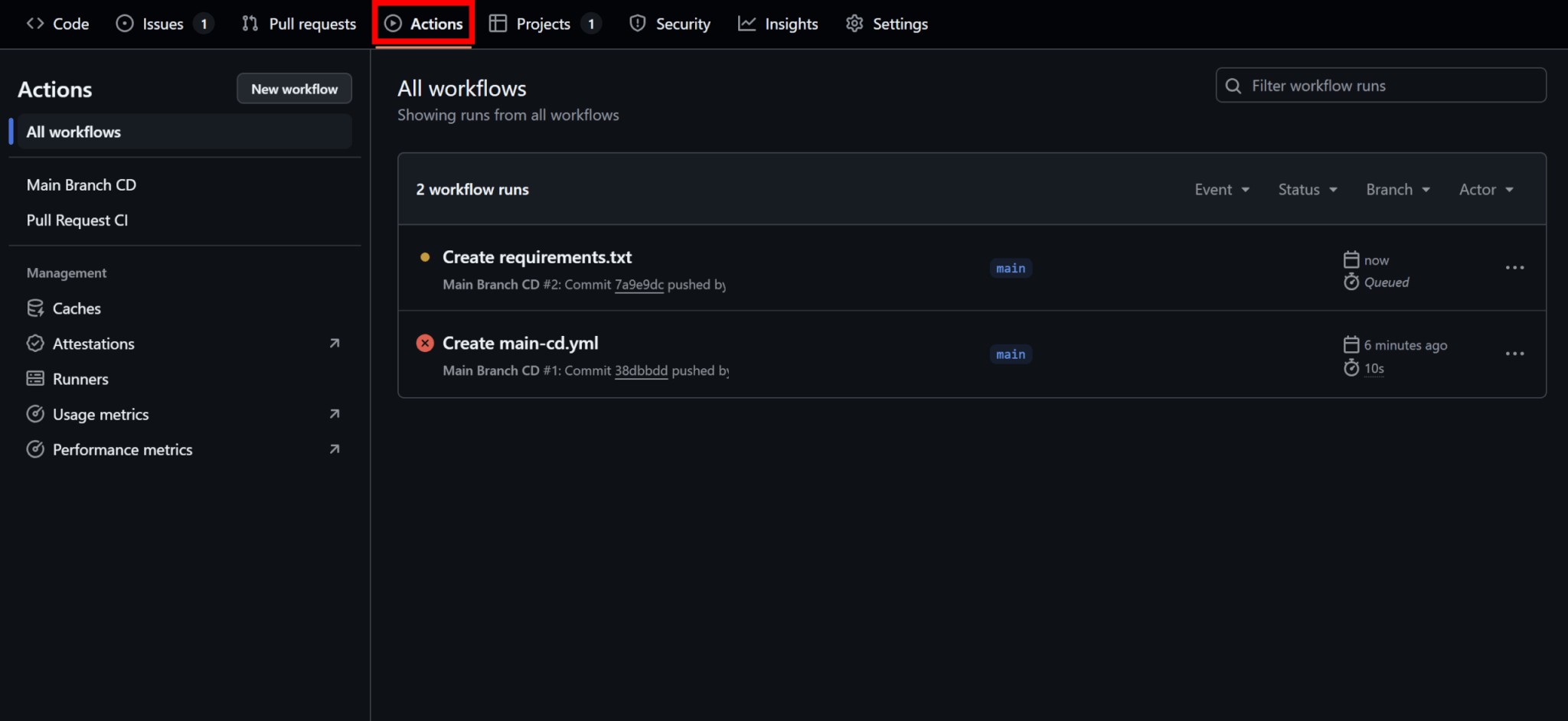Click stopwatch icon beside 10s

point(1351,367)
